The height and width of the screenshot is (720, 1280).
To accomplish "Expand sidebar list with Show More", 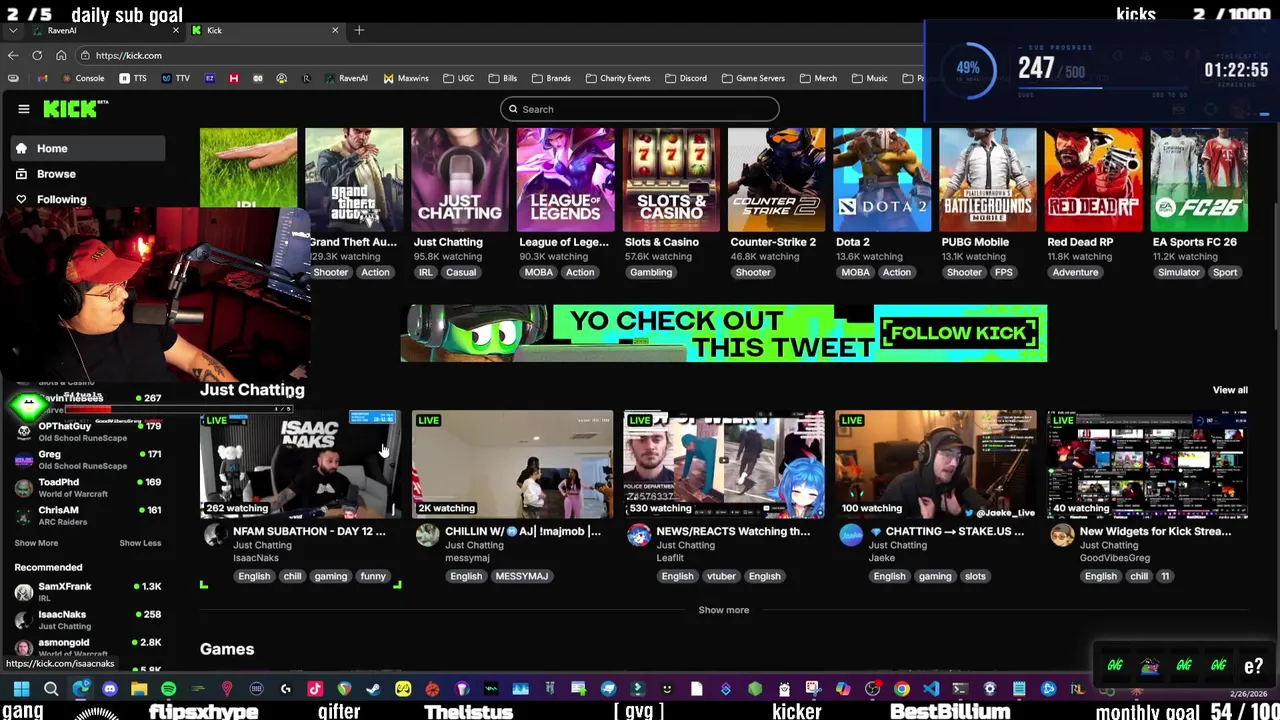I will point(36,543).
